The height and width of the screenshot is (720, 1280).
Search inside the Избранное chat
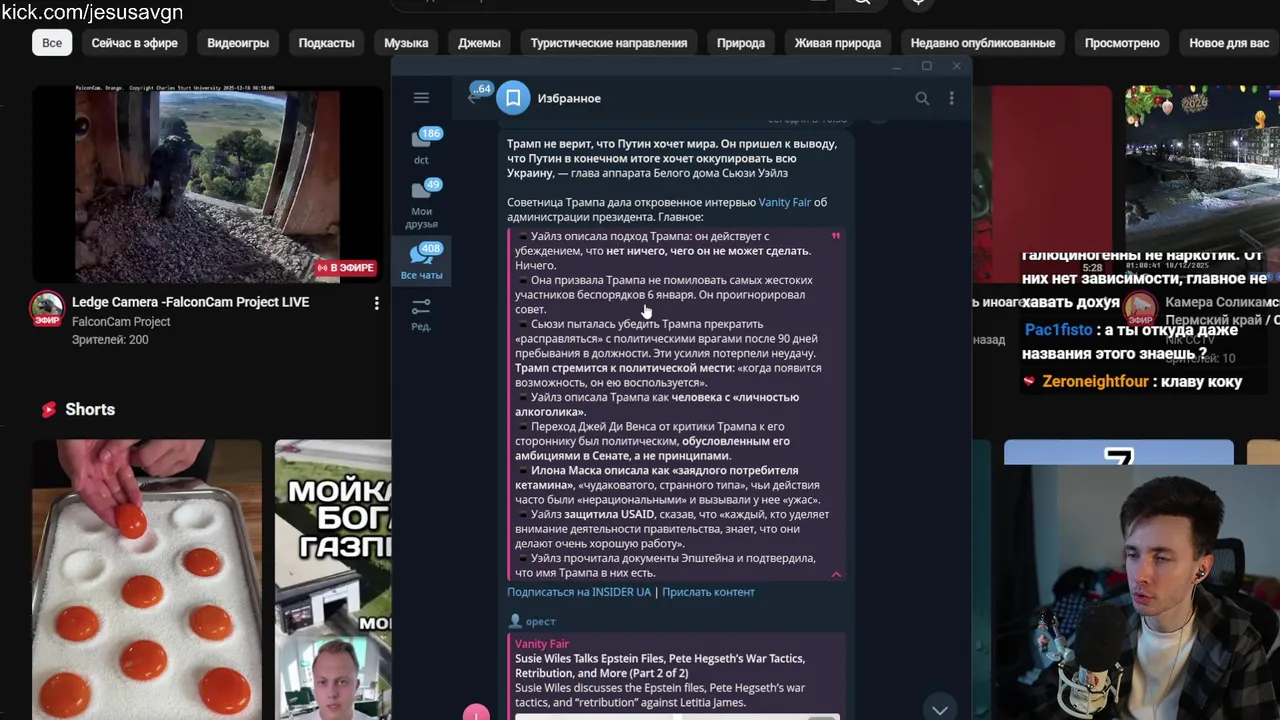[x=922, y=98]
